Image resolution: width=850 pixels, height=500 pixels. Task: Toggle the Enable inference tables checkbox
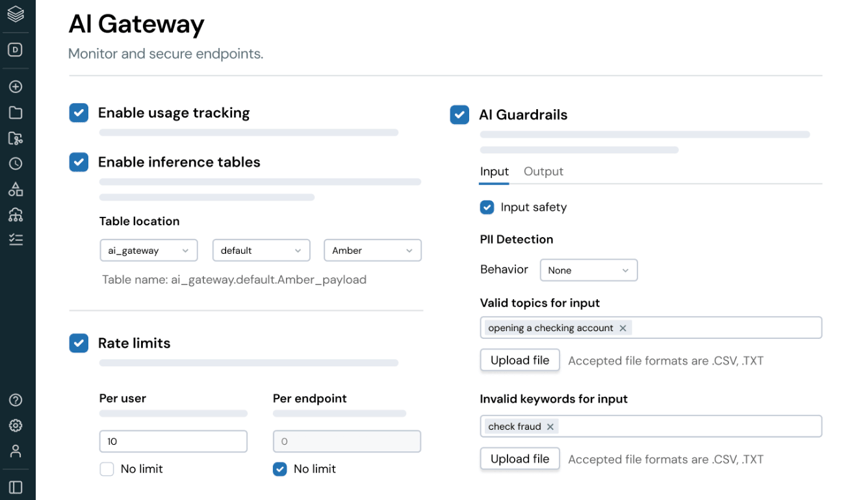coord(79,162)
